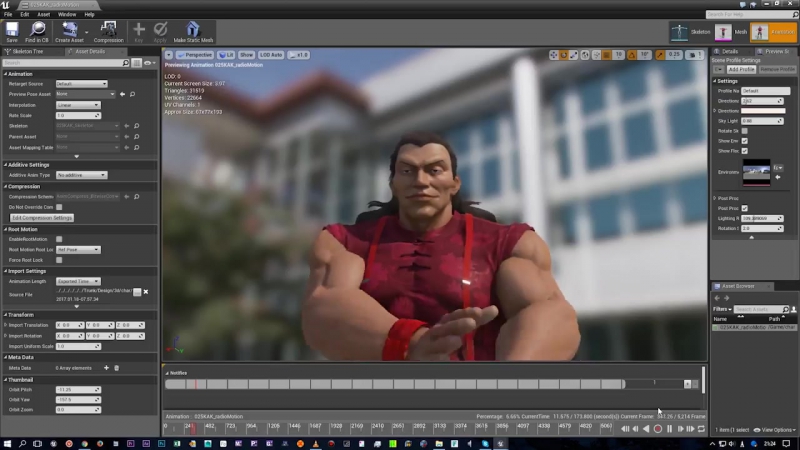Open the Compression toolbar tool

tap(108, 32)
